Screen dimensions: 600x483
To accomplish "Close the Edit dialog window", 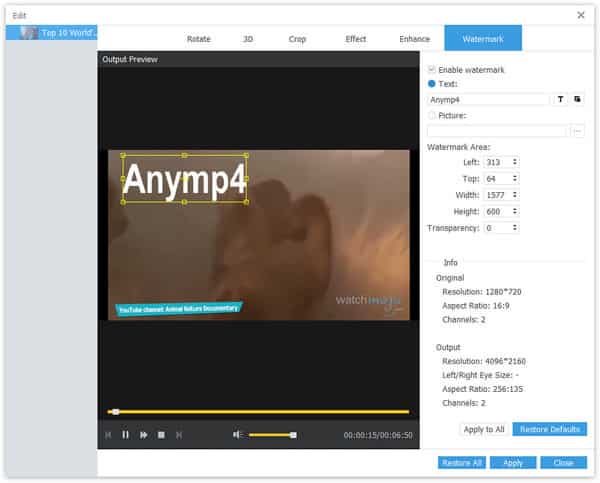I will point(581,15).
